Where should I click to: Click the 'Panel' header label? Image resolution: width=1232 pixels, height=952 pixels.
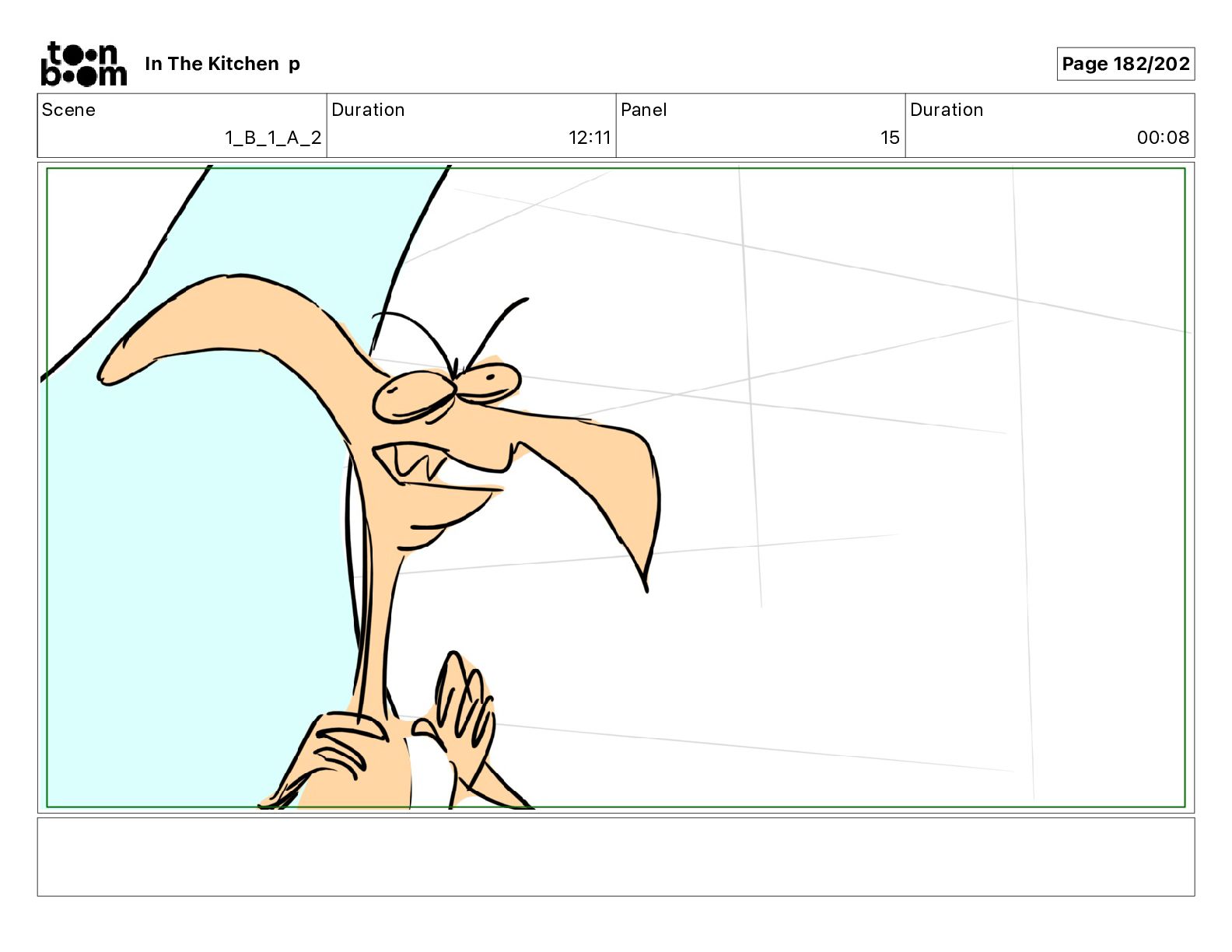[x=644, y=110]
